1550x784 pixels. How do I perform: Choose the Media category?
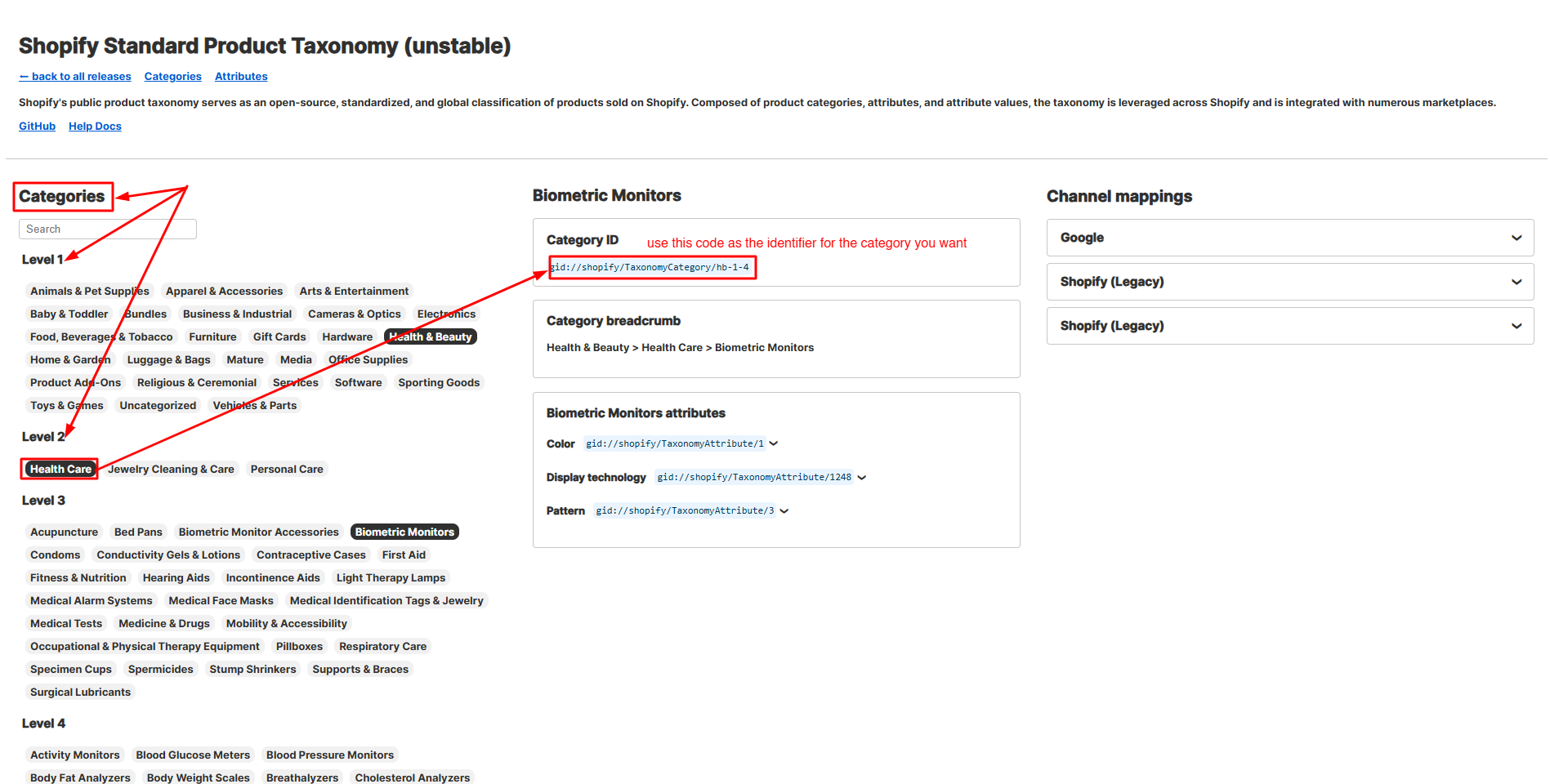pyautogui.click(x=296, y=359)
